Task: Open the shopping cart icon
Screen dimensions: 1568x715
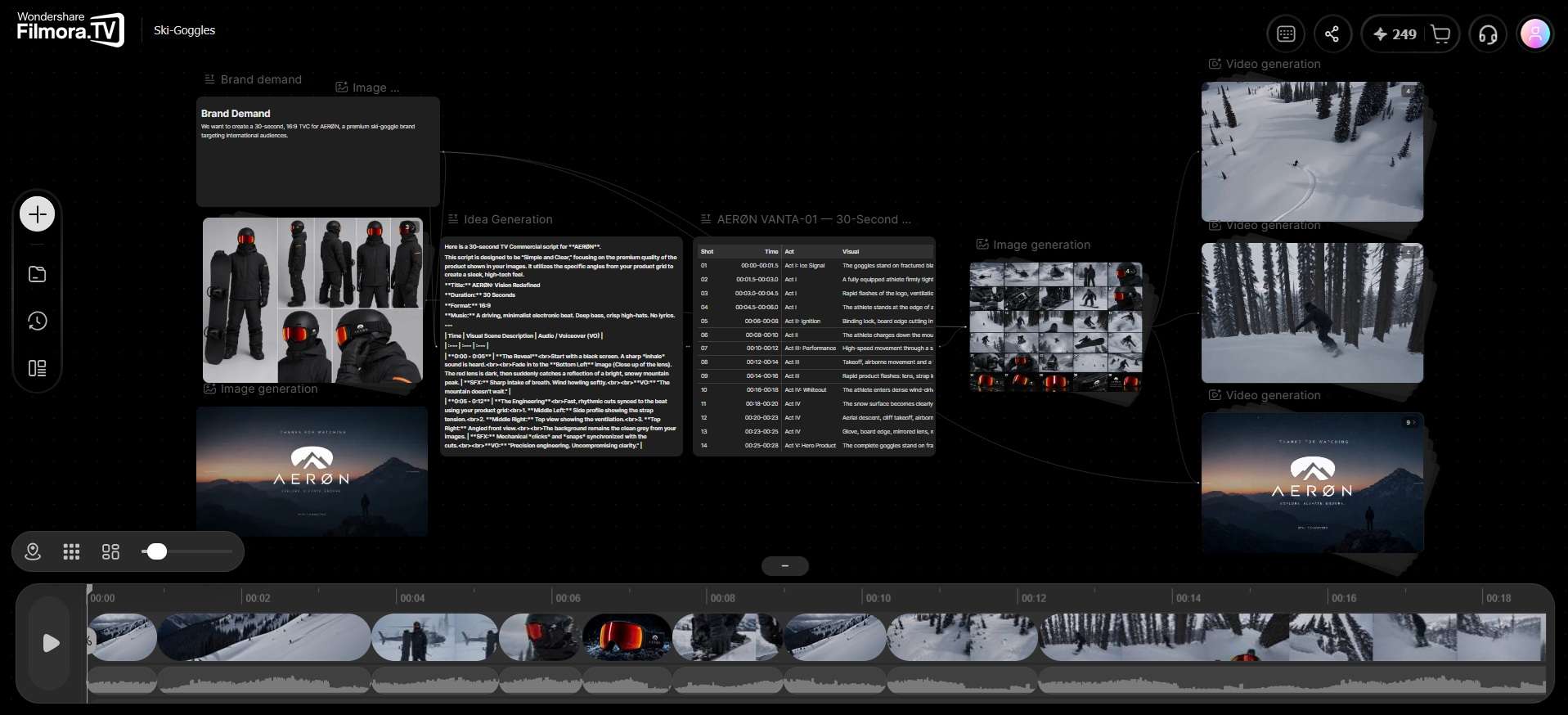Action: [1440, 34]
